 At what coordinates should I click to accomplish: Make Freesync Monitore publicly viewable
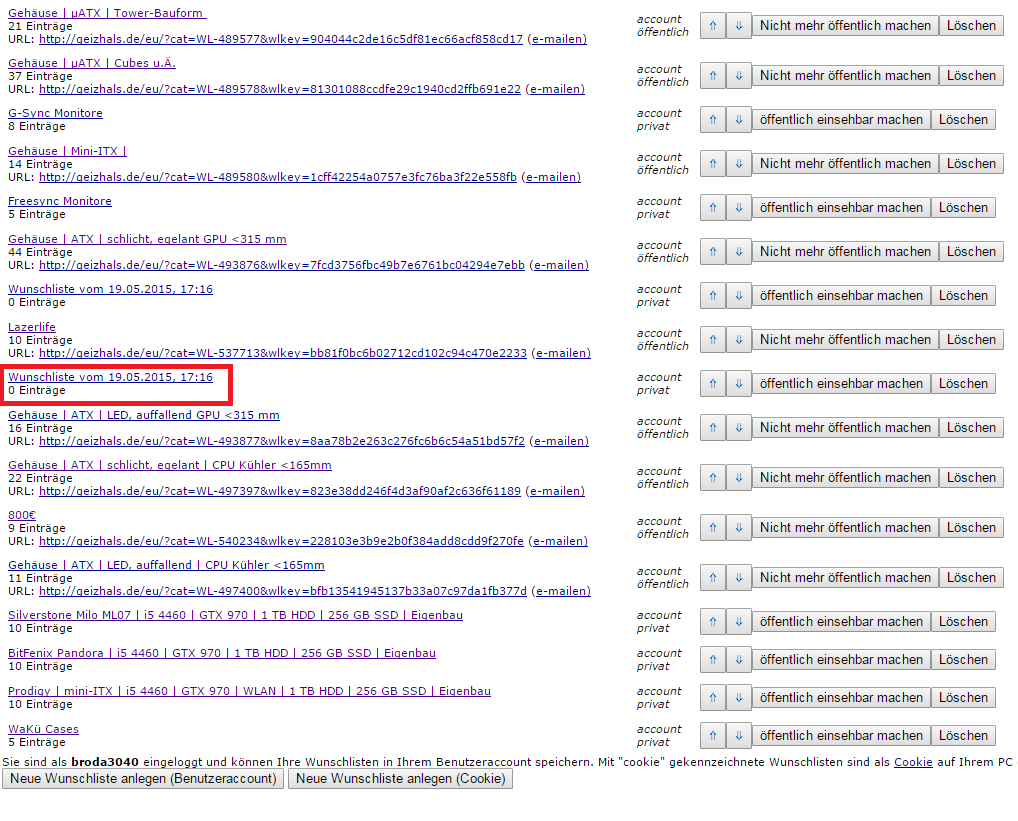[841, 208]
